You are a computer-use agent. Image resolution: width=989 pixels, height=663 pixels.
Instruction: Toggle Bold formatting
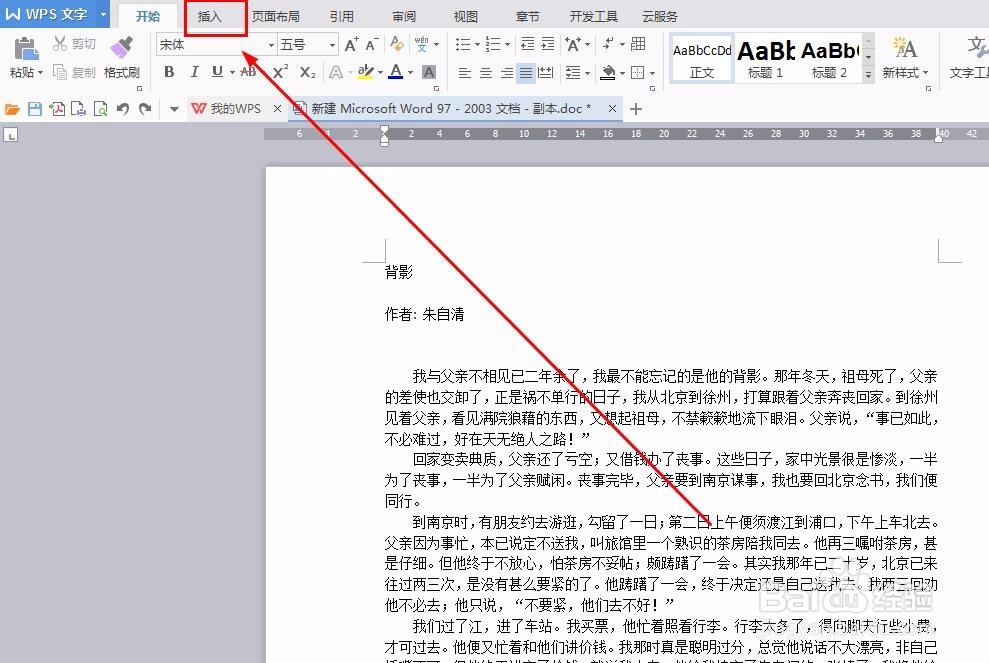169,72
